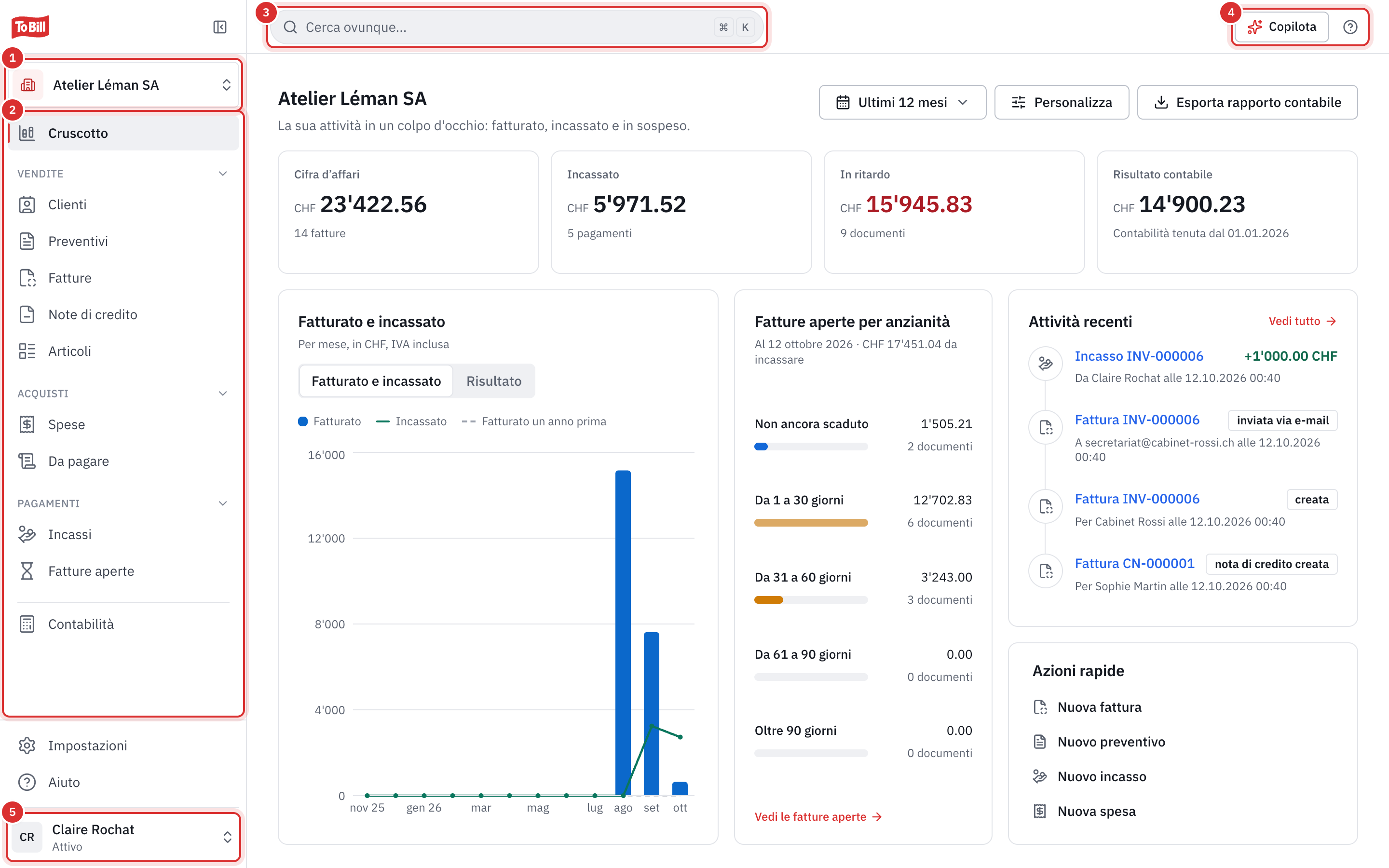Viewport: 1389px width, 868px height.
Task: Open the help question-mark icon beside Copilota
Action: click(1350, 27)
